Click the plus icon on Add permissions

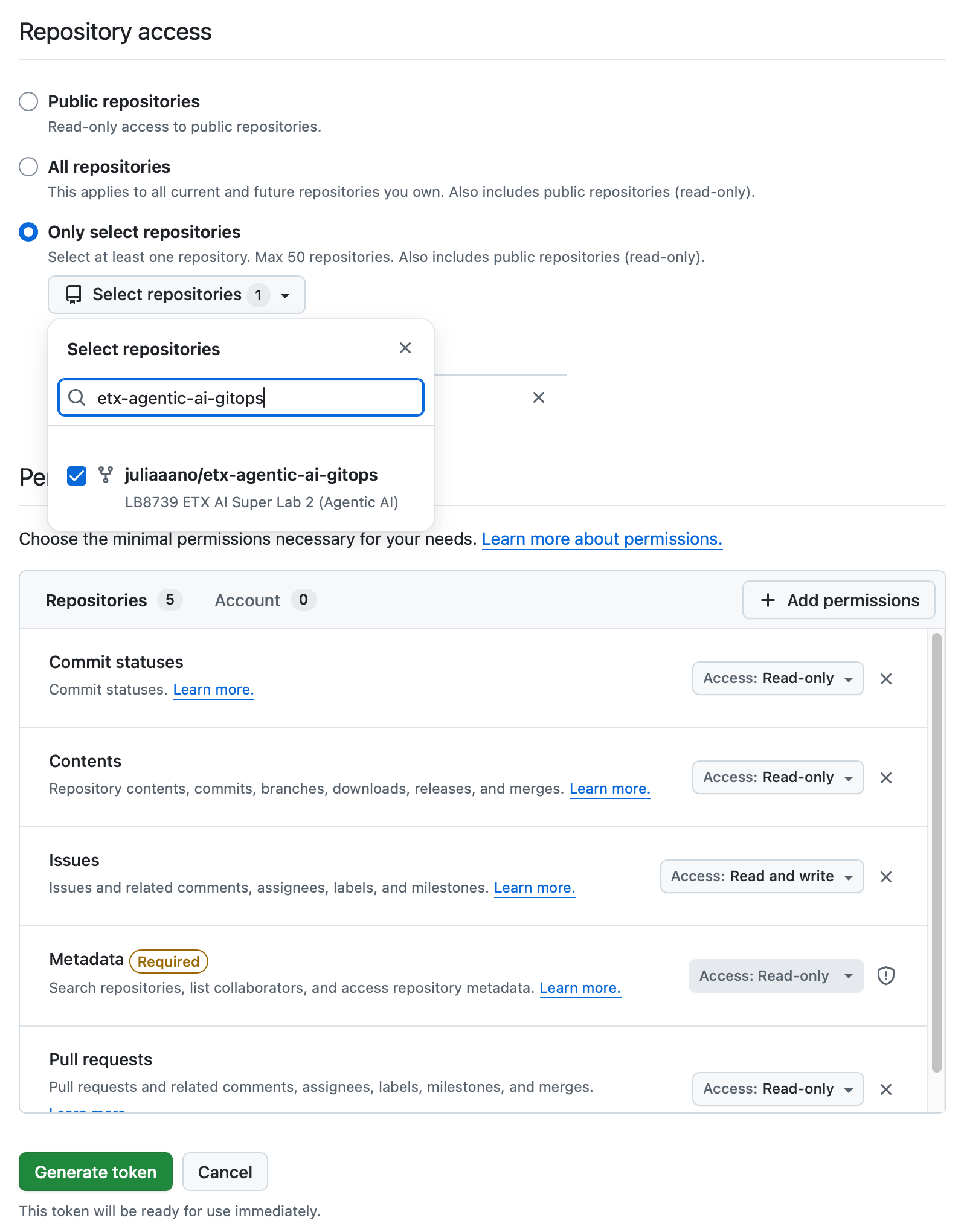tap(767, 600)
